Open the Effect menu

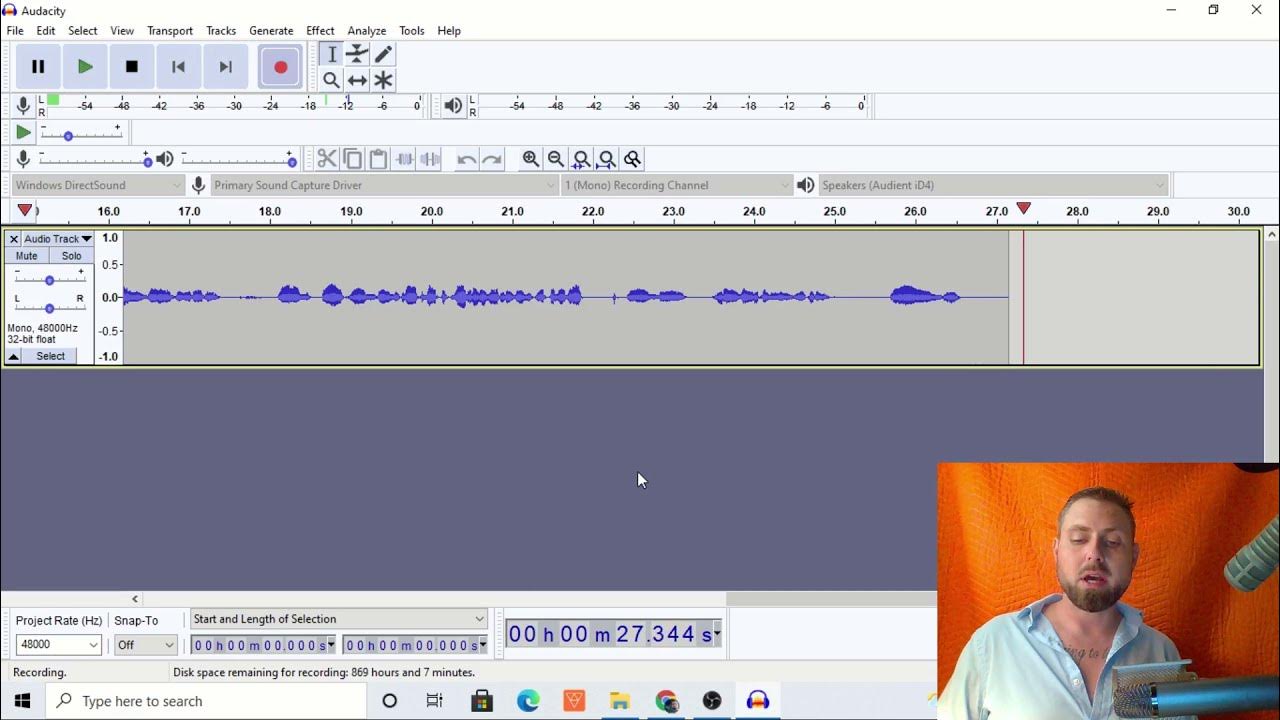pyautogui.click(x=320, y=31)
